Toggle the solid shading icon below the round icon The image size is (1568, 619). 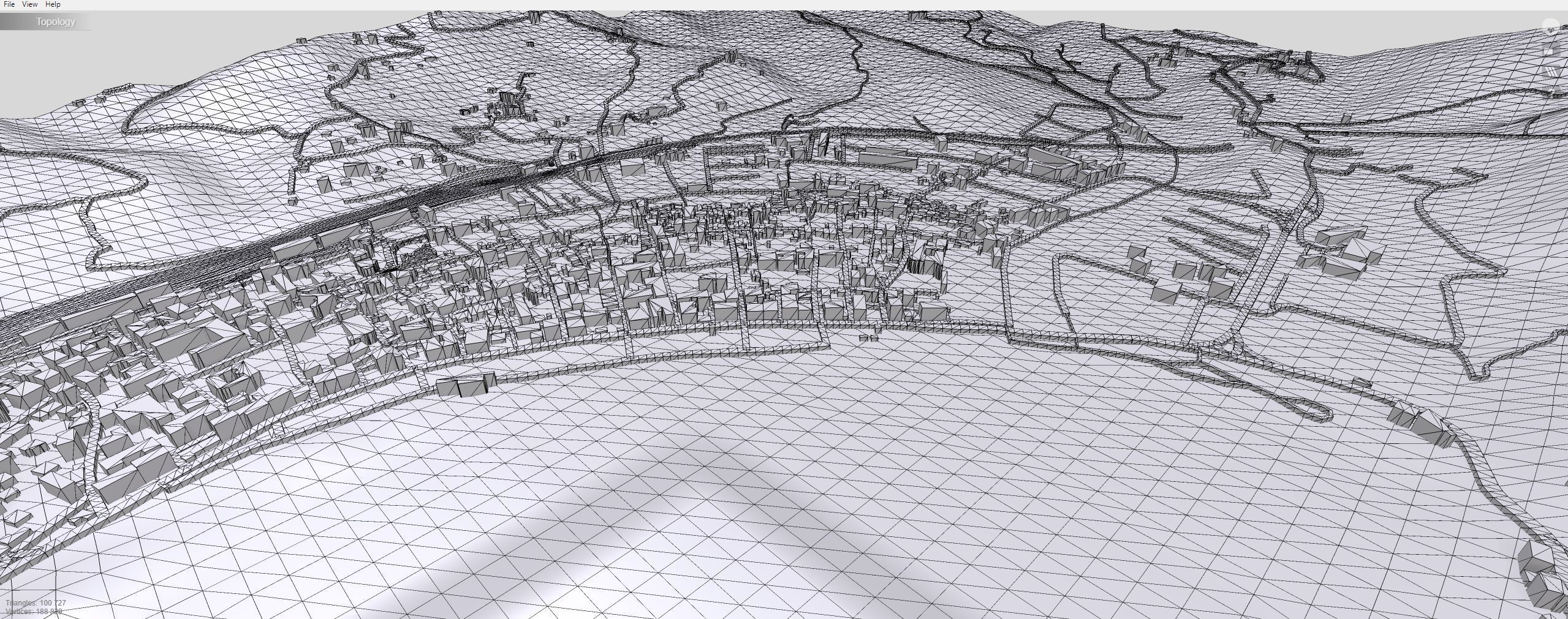1551,50
